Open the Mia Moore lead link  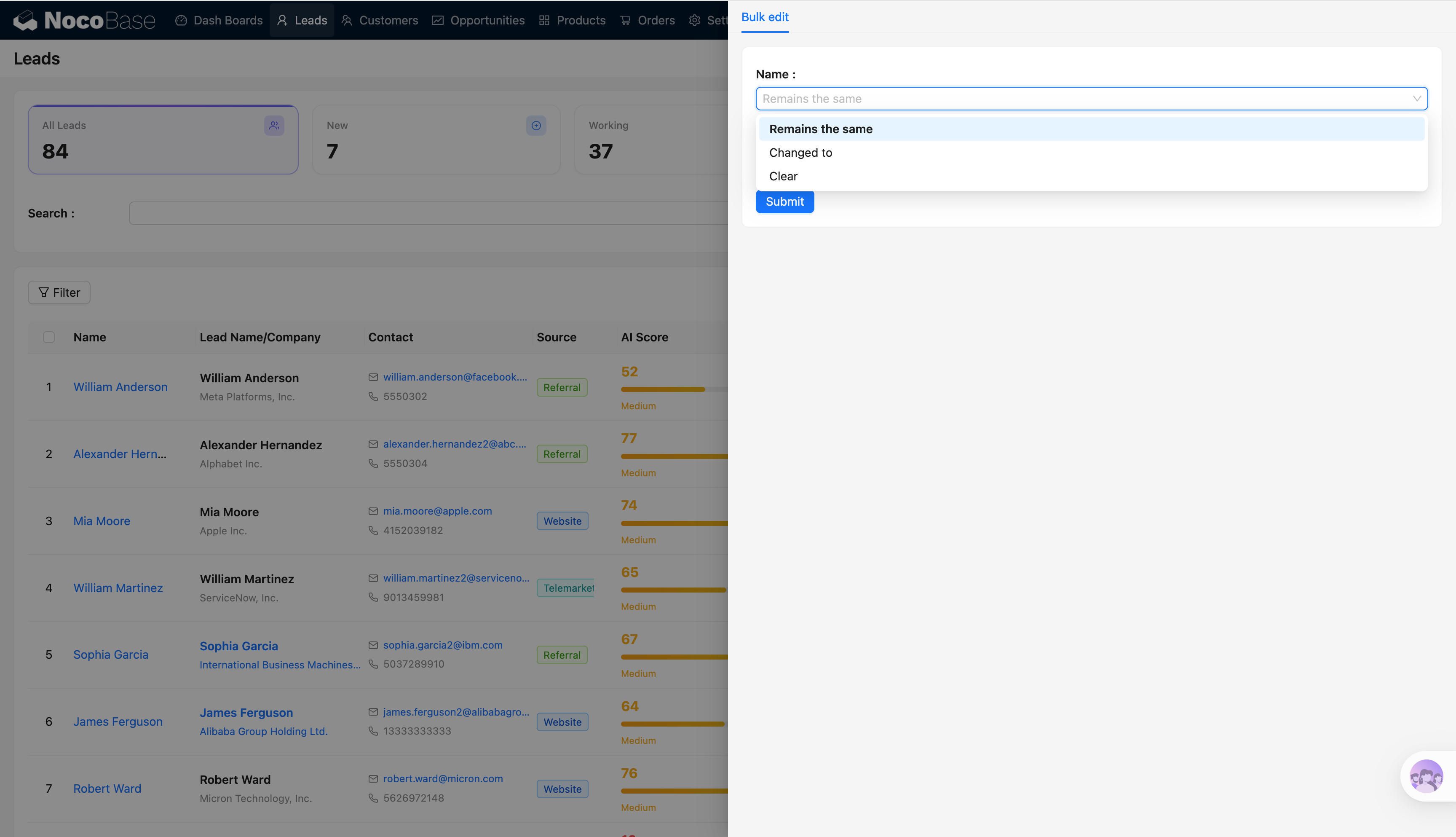coord(102,521)
